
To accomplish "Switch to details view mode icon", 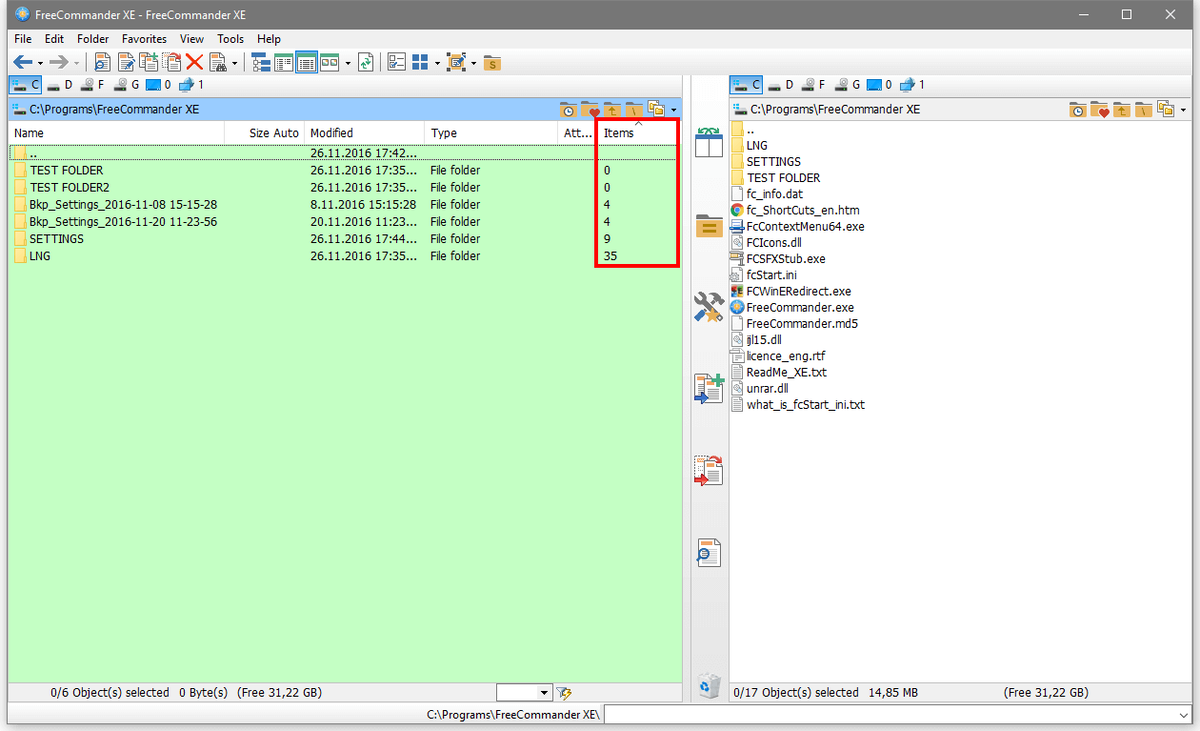I will [307, 62].
